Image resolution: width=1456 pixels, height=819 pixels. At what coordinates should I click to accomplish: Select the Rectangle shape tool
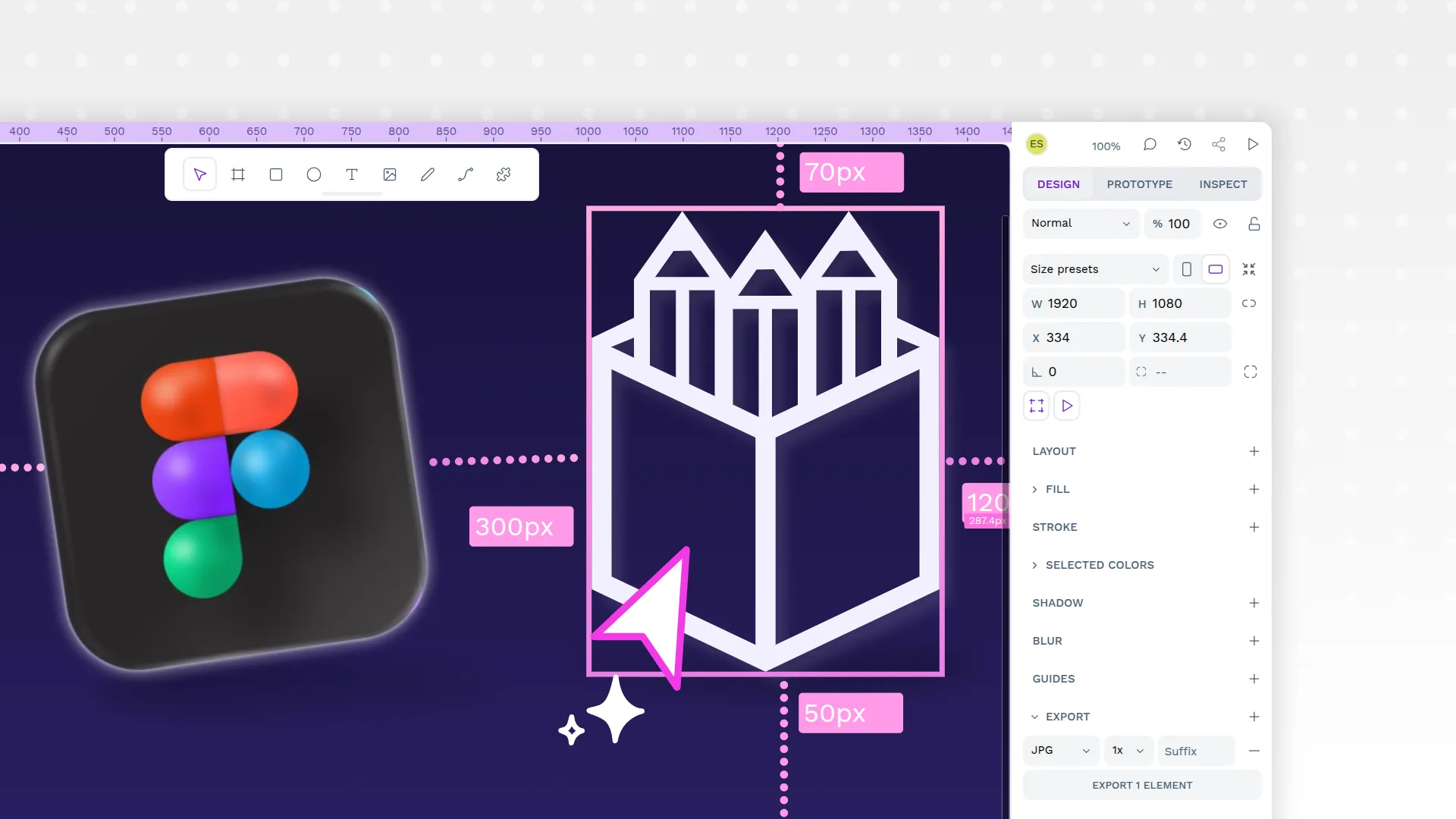pos(275,174)
